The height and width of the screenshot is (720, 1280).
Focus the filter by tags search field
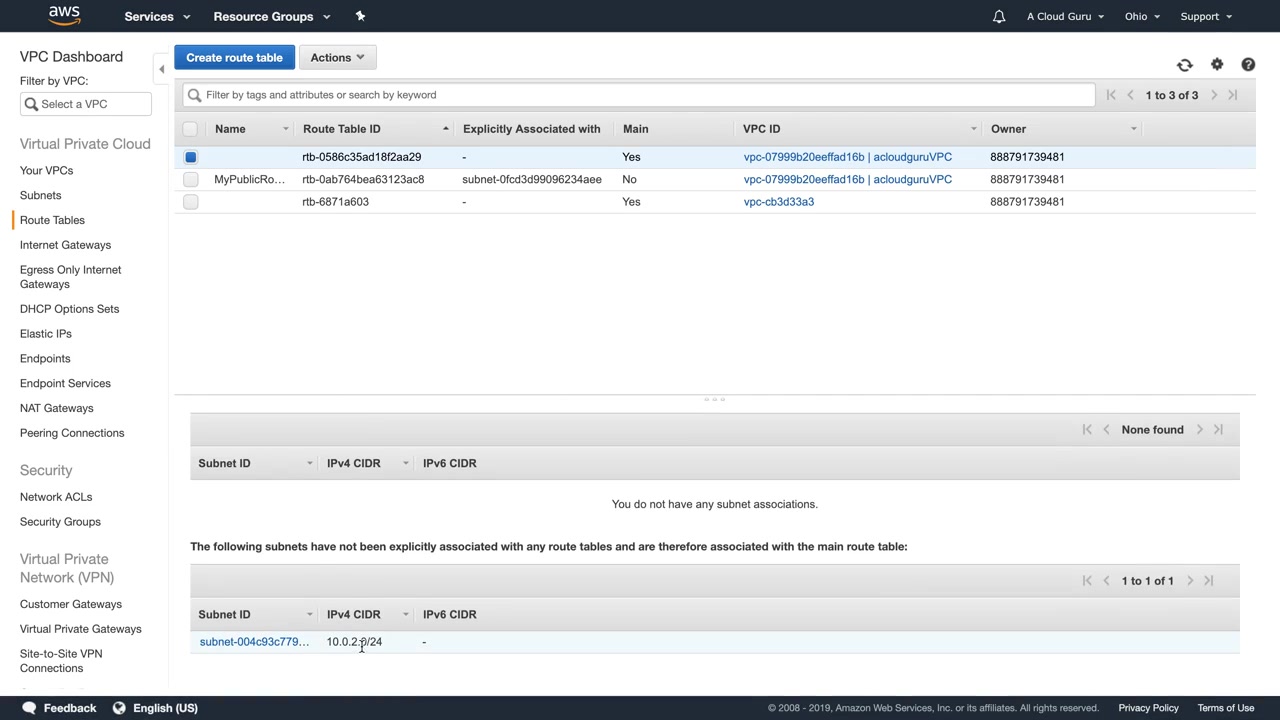640,95
